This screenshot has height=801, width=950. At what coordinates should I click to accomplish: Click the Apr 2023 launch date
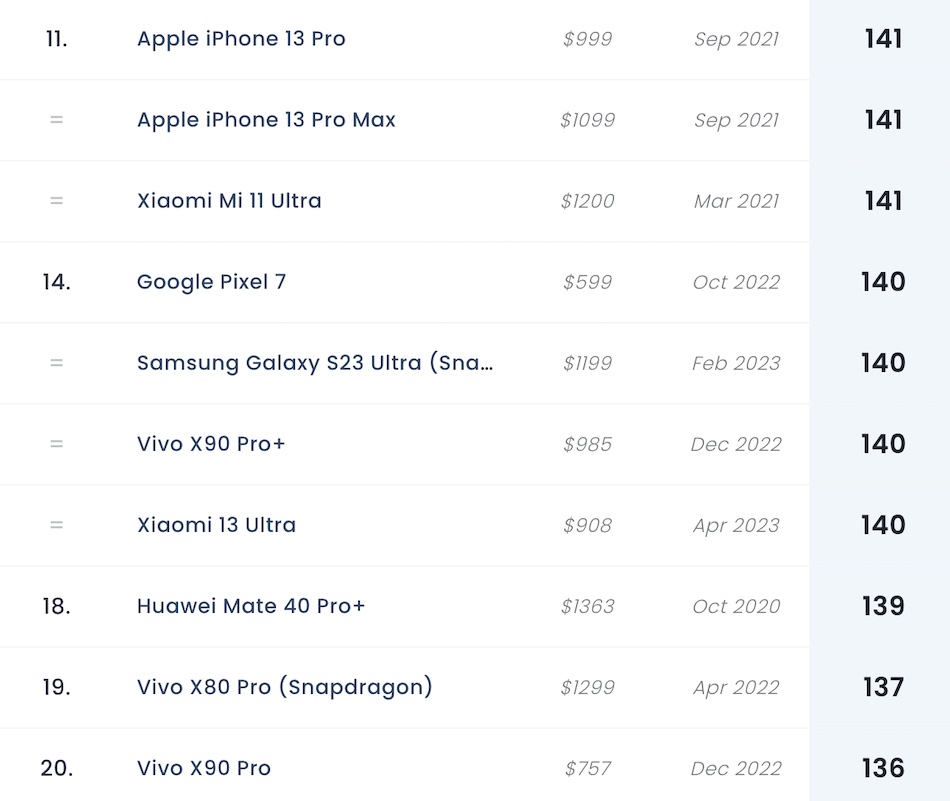tap(736, 525)
